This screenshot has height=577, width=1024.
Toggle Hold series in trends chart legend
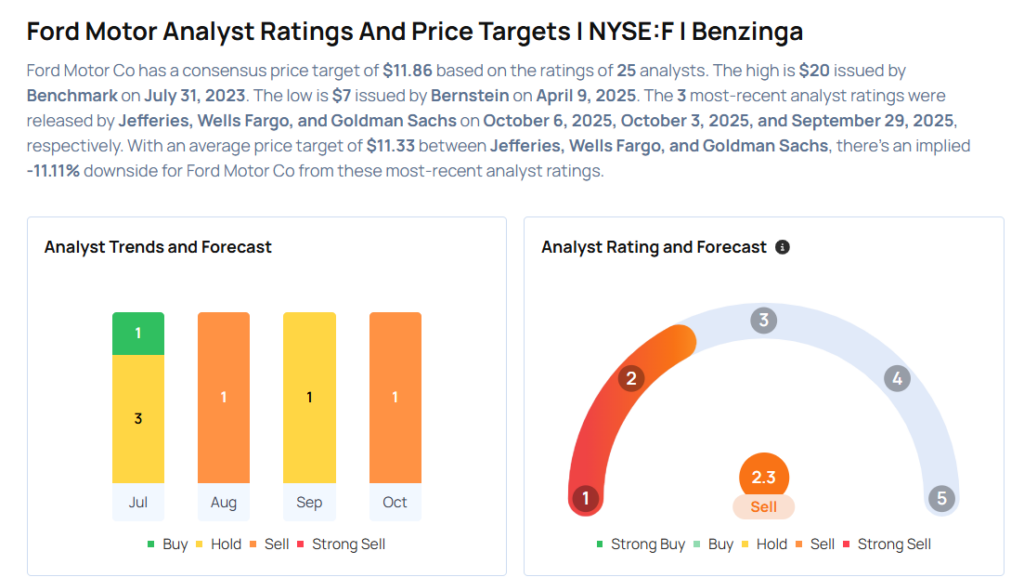click(219, 544)
